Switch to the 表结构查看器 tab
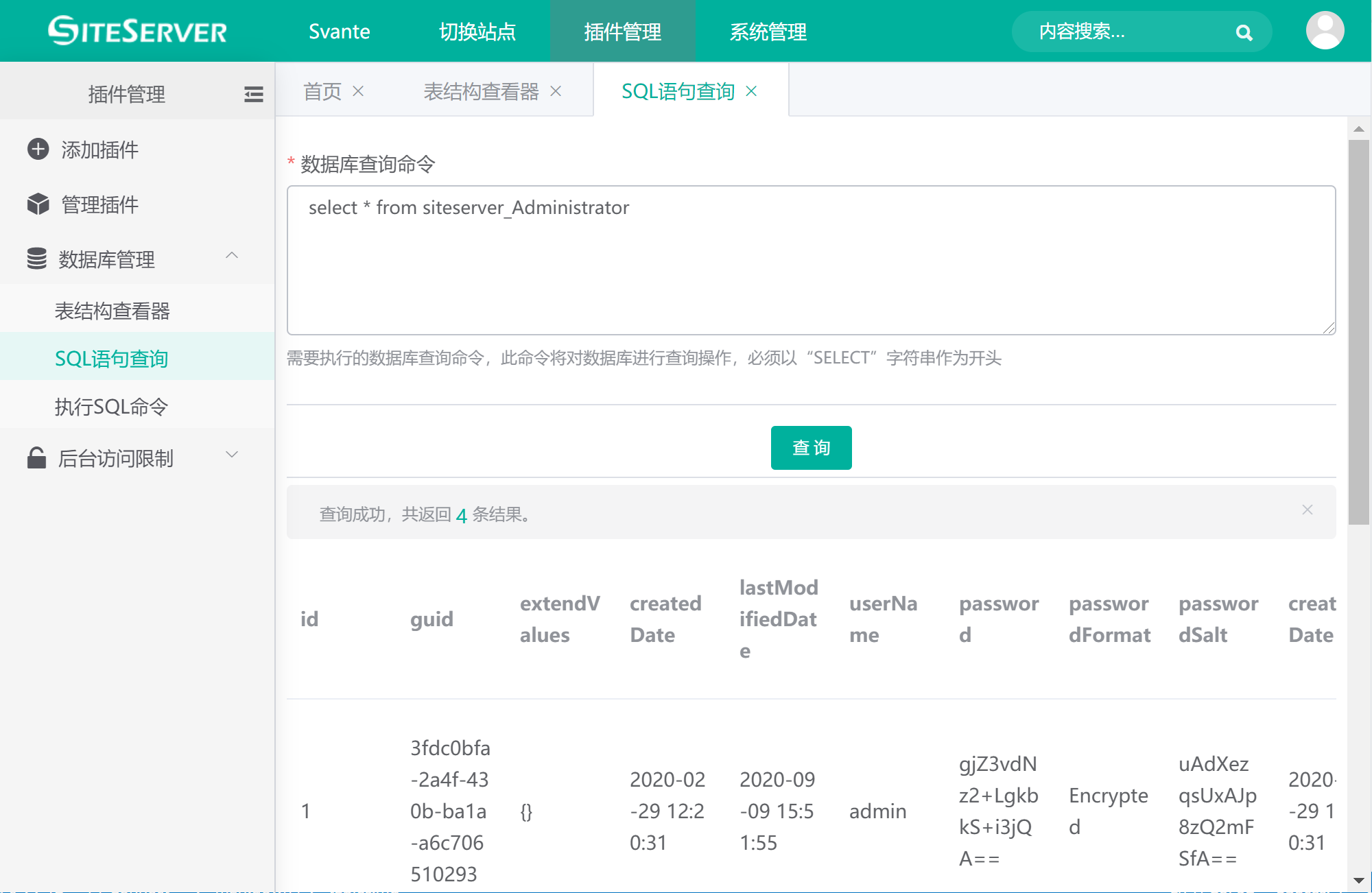This screenshot has width=1372, height=893. pos(481,91)
